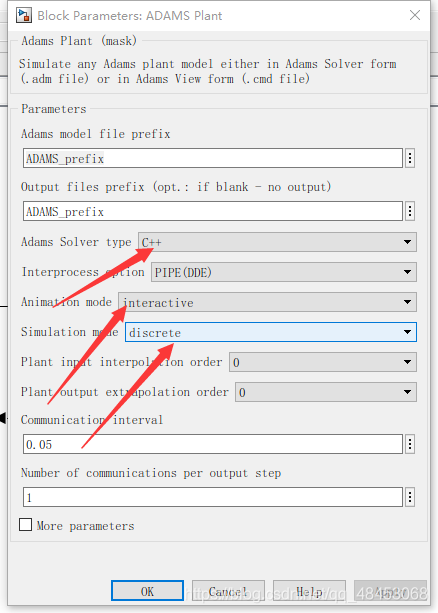Focus the Output files prefix text field
This screenshot has height=613, width=438.
[213, 212]
